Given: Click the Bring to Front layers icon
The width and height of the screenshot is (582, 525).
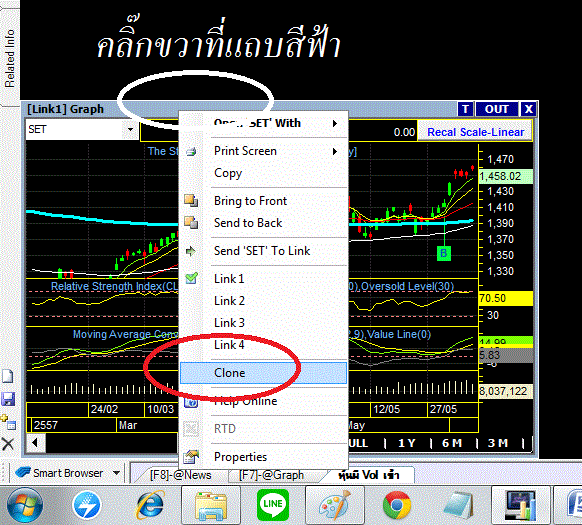Looking at the screenshot, I should click(x=191, y=201).
